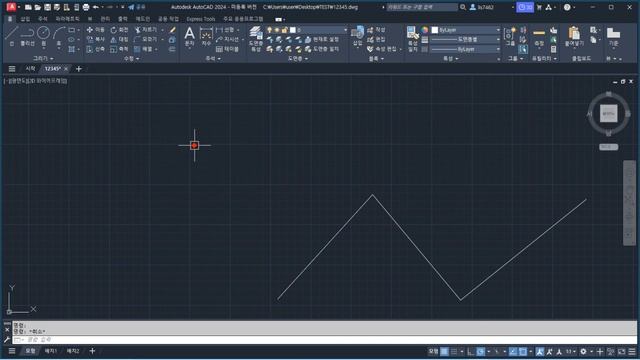
Task: Click the signed-in user account button
Action: point(482,7)
